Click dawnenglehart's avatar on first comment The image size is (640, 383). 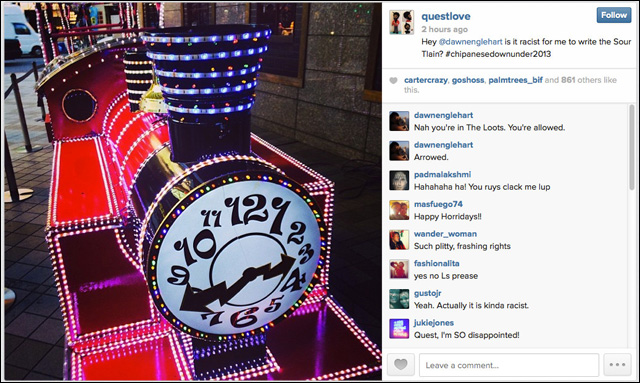[399, 121]
